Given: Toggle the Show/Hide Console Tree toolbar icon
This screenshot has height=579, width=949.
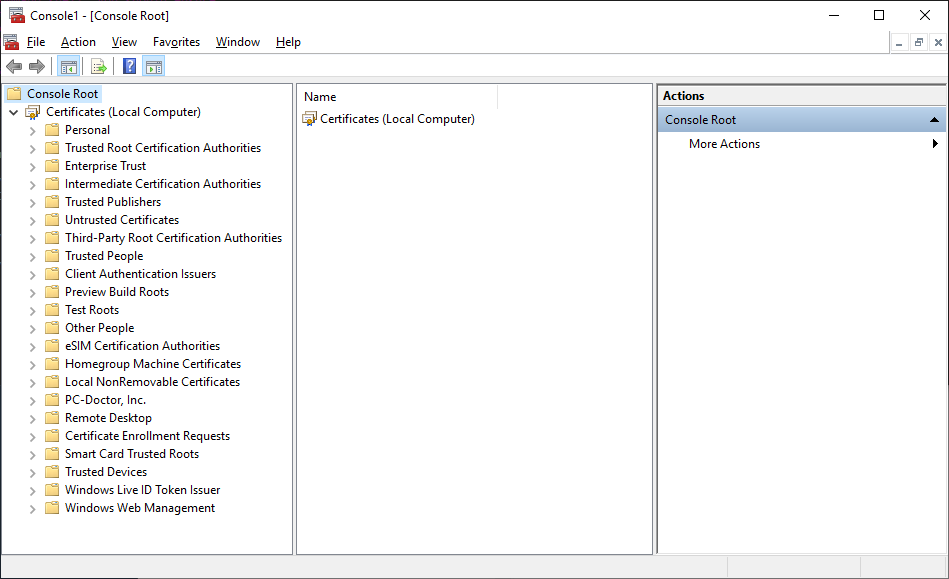Looking at the screenshot, I should click(x=68, y=66).
